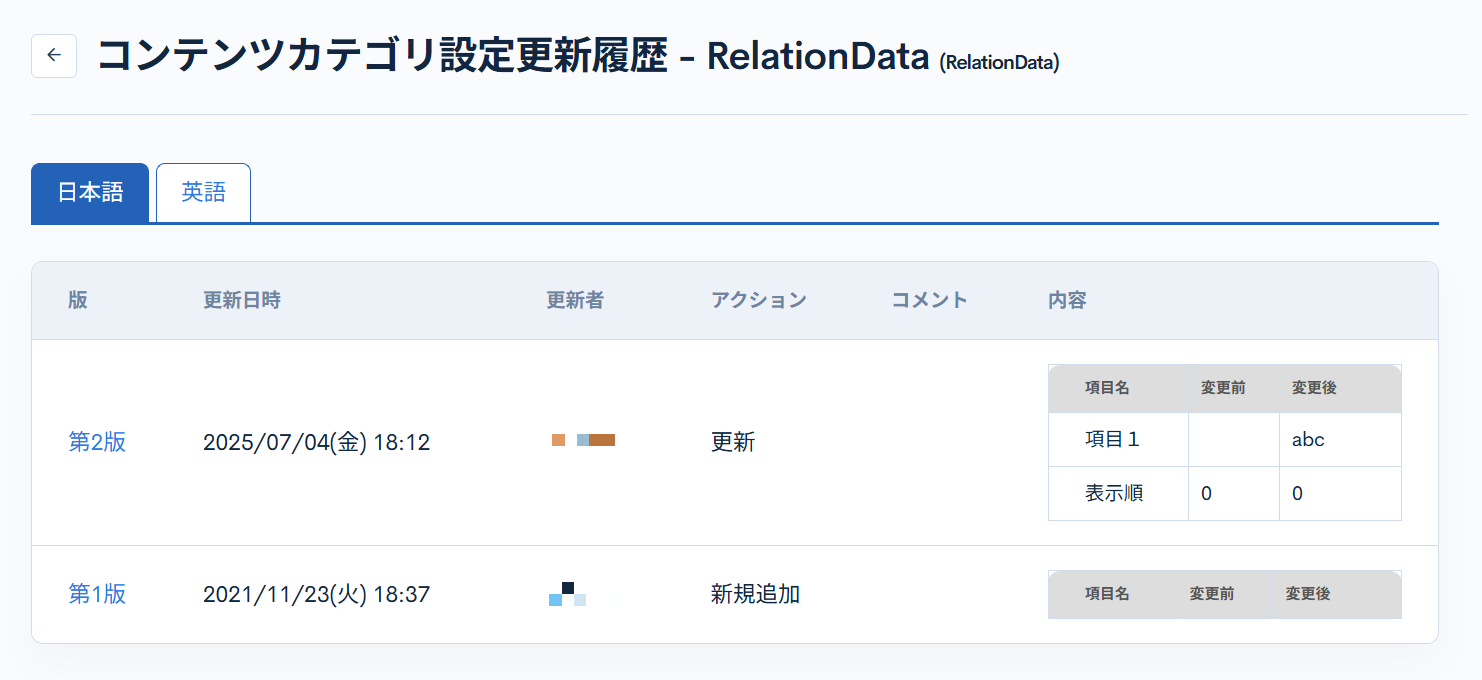
Task: Click the 内容 column header
Action: 1067,300
